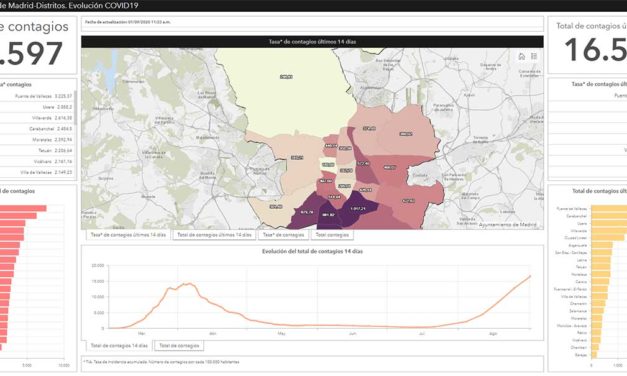Select the Moratalaz row in rate list
This screenshot has width=627, height=376.
37,140
